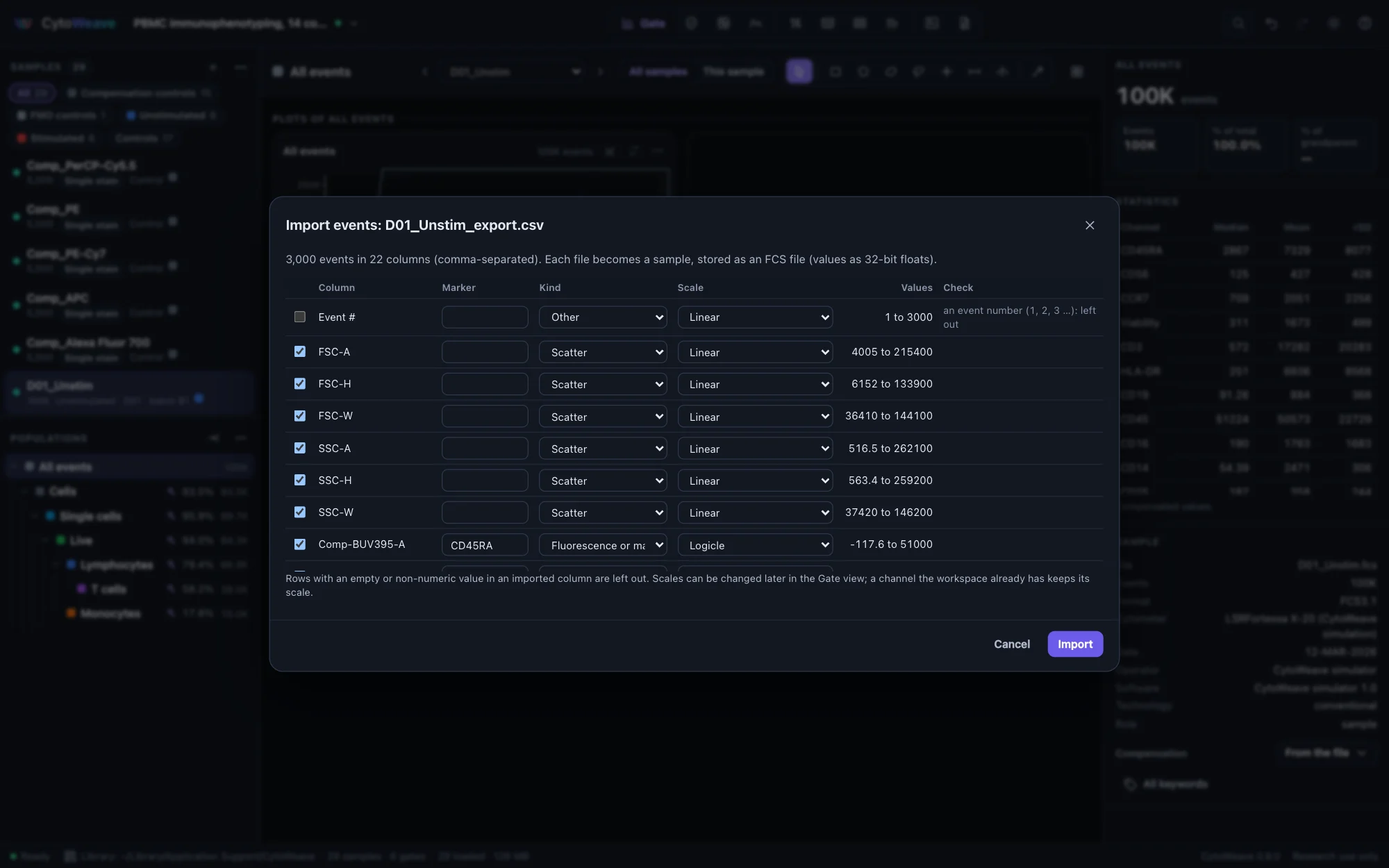The image size is (1389, 868).
Task: Open the Scale dropdown for FSC-A
Action: tap(755, 352)
